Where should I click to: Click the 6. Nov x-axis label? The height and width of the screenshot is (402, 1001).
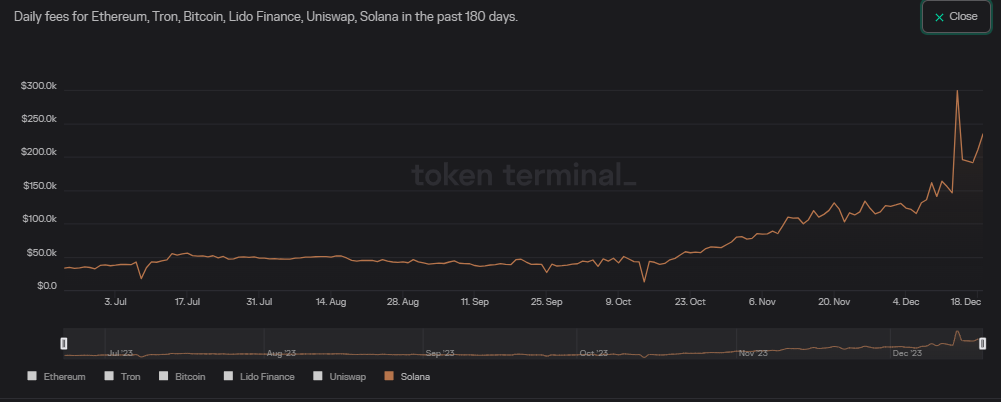pos(762,302)
